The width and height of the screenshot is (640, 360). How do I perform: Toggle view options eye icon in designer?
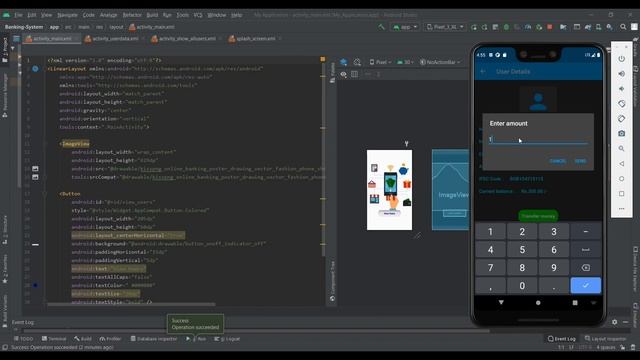point(344,74)
